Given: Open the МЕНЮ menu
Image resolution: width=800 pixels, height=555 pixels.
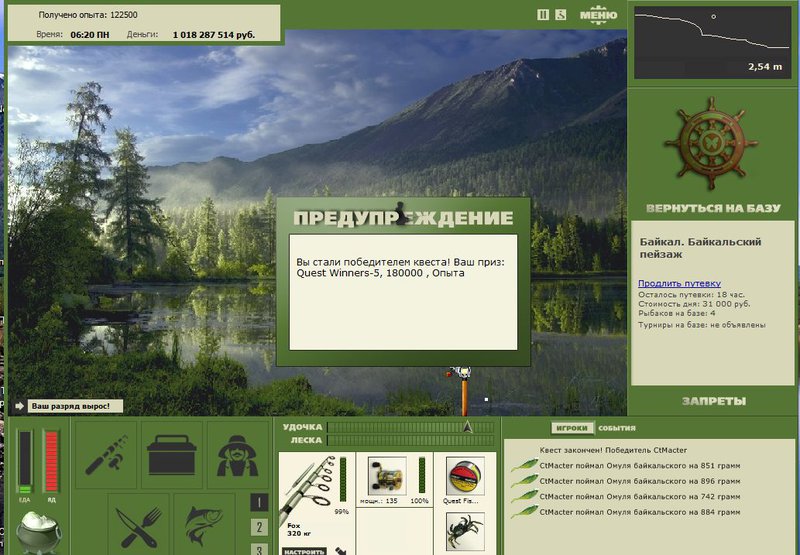Looking at the screenshot, I should pyautogui.click(x=598, y=15).
